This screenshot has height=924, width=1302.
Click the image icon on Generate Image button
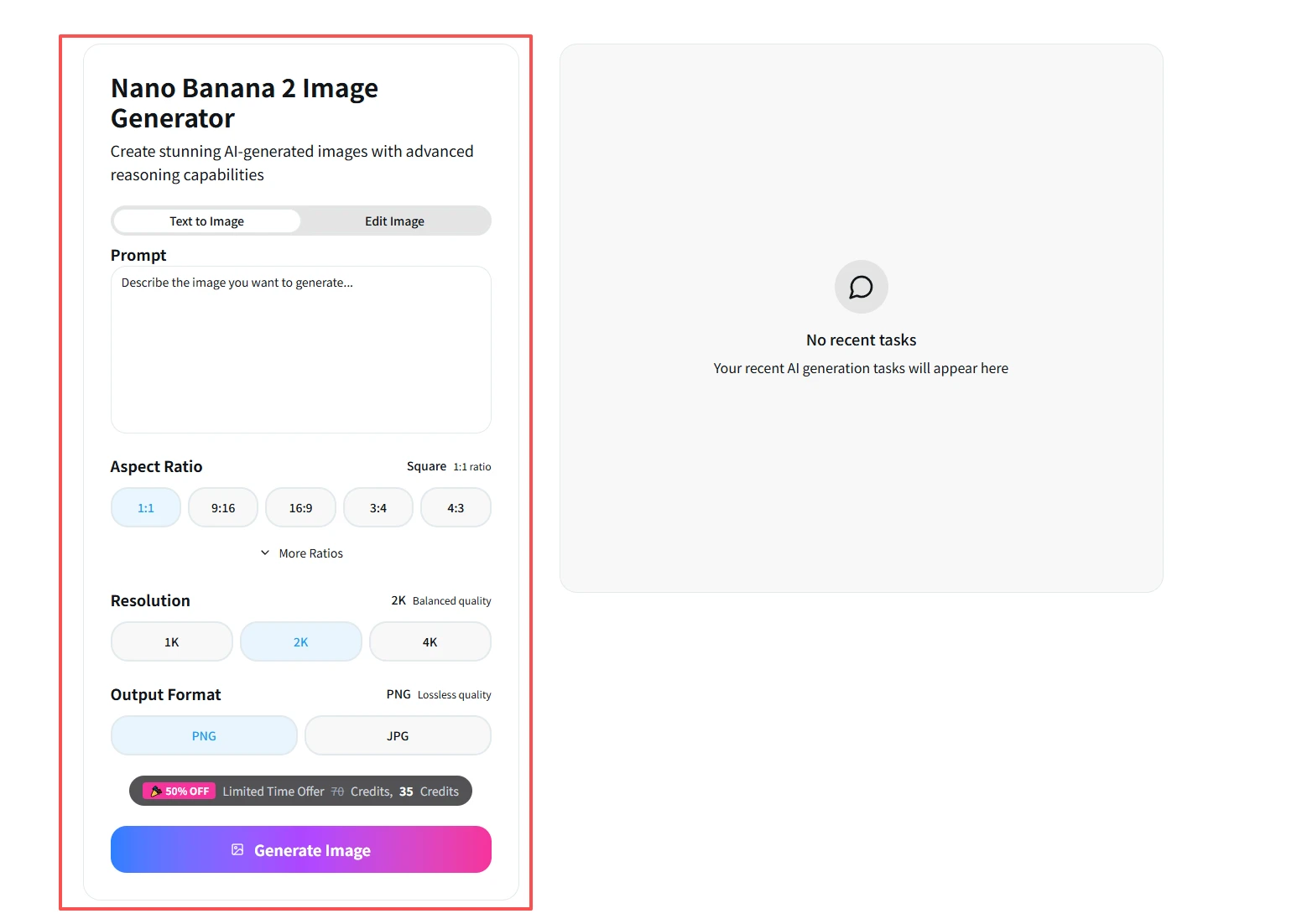coord(237,849)
